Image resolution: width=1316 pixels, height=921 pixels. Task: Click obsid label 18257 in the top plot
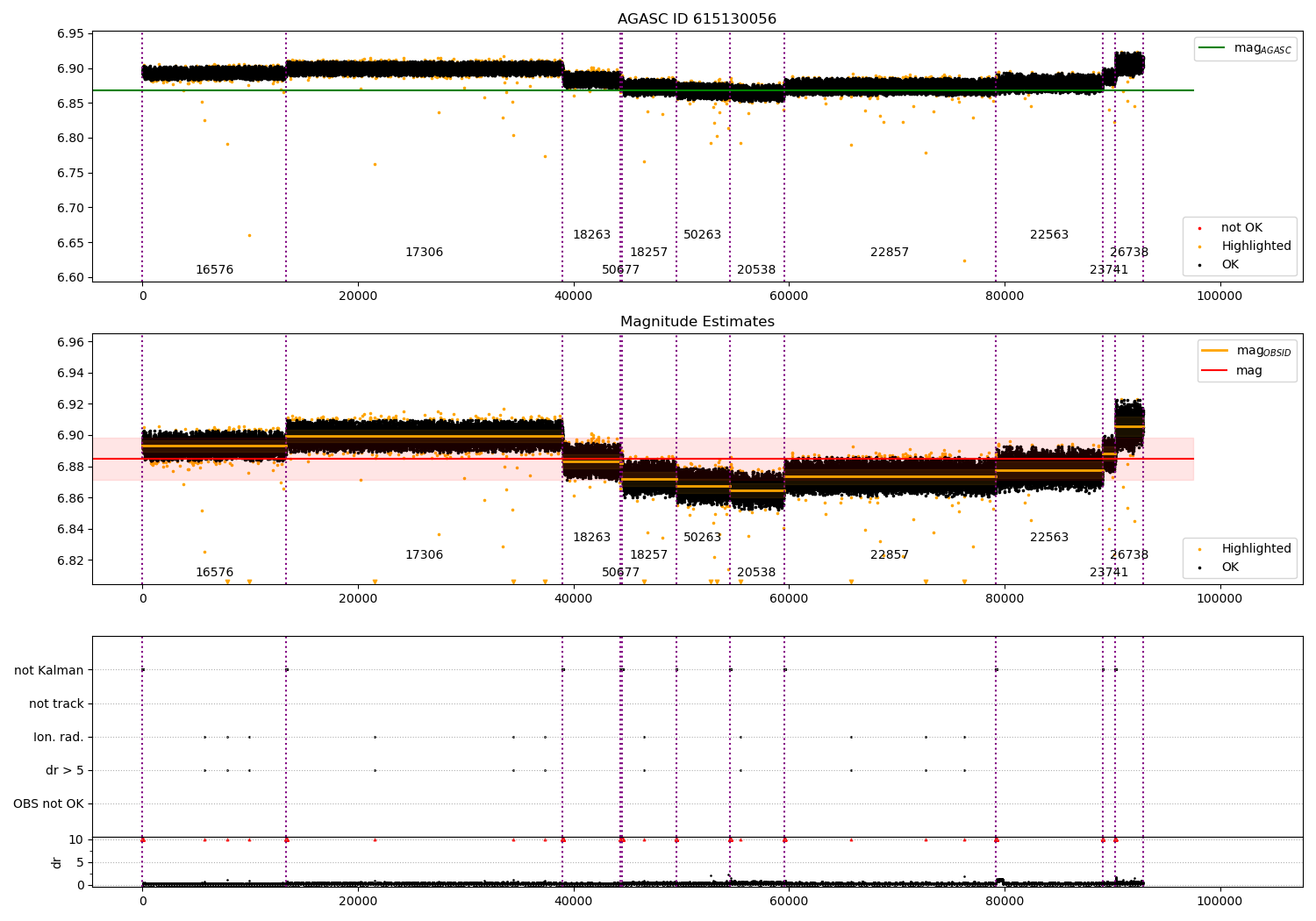[x=648, y=253]
